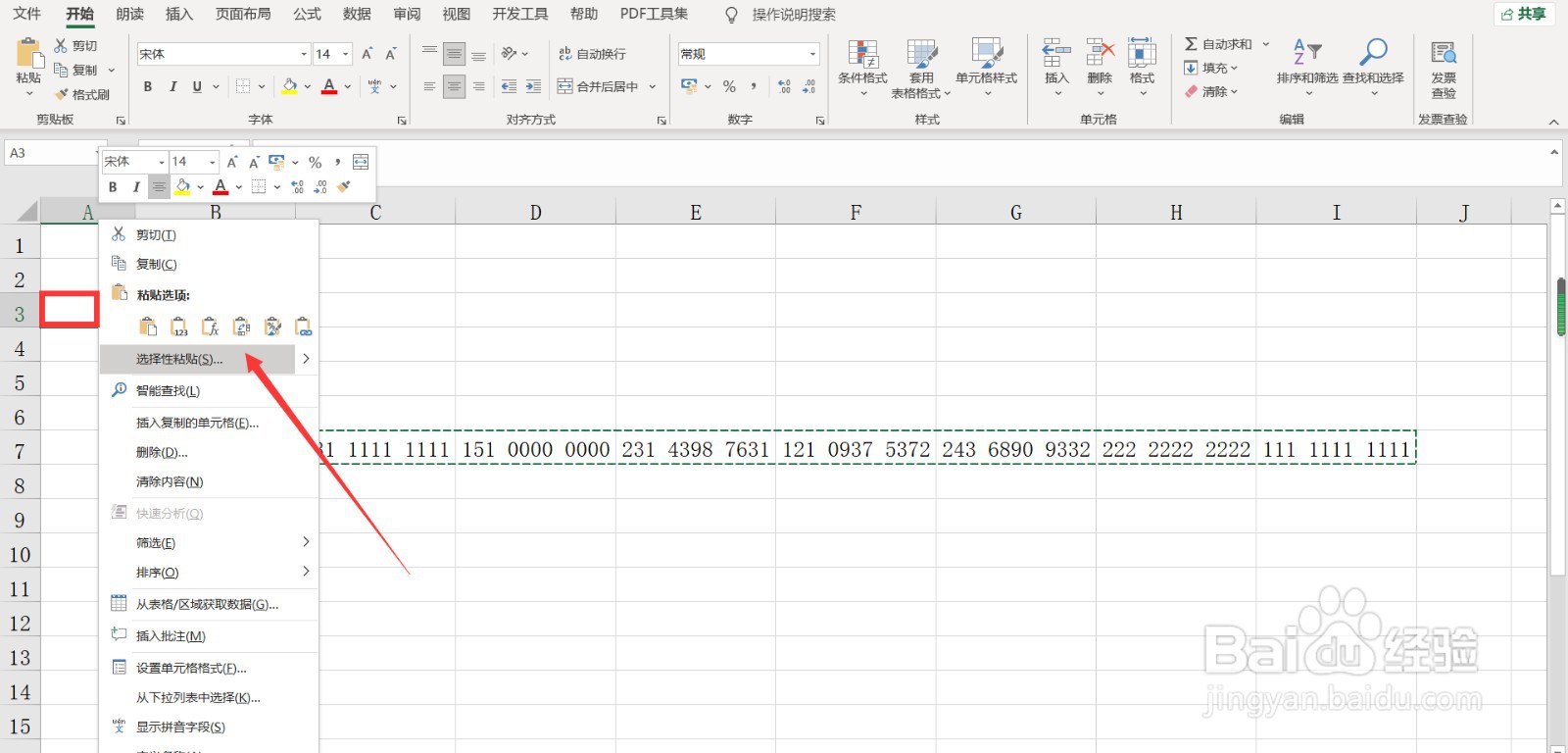Click the 剪切 cut button in the ribbon
Viewport: 1568px width, 753px height.
coord(75,46)
